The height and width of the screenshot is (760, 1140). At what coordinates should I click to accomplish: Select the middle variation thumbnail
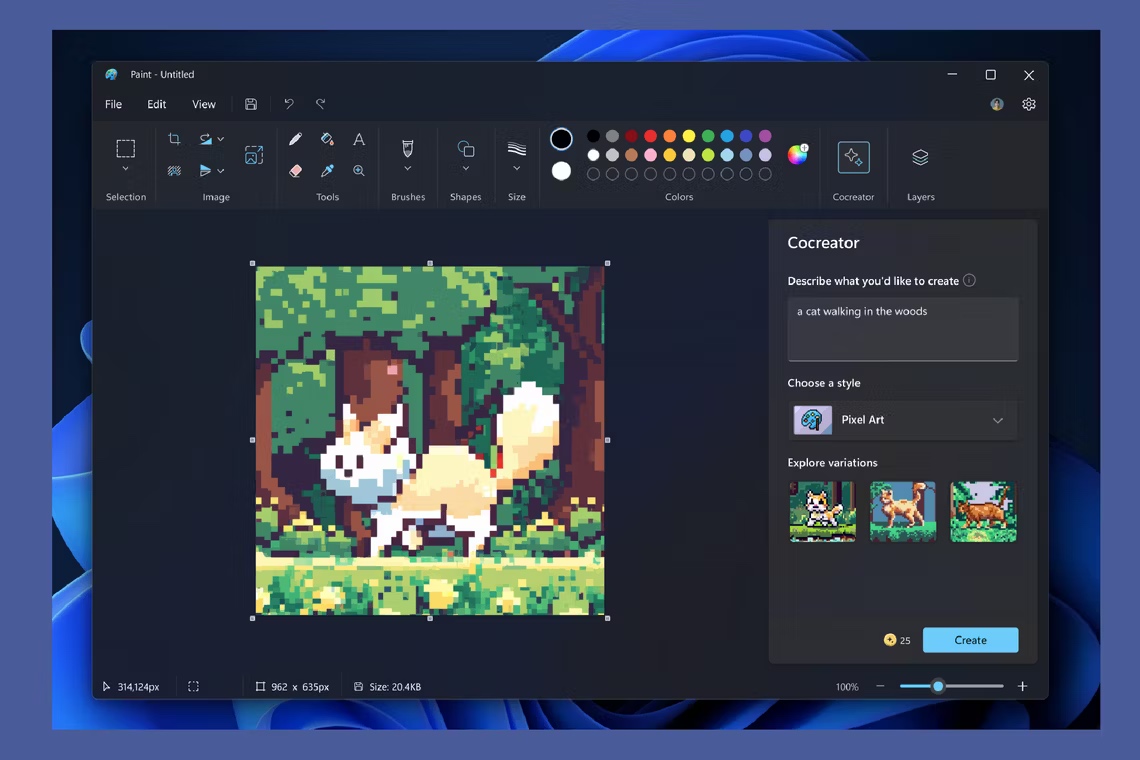coord(903,512)
